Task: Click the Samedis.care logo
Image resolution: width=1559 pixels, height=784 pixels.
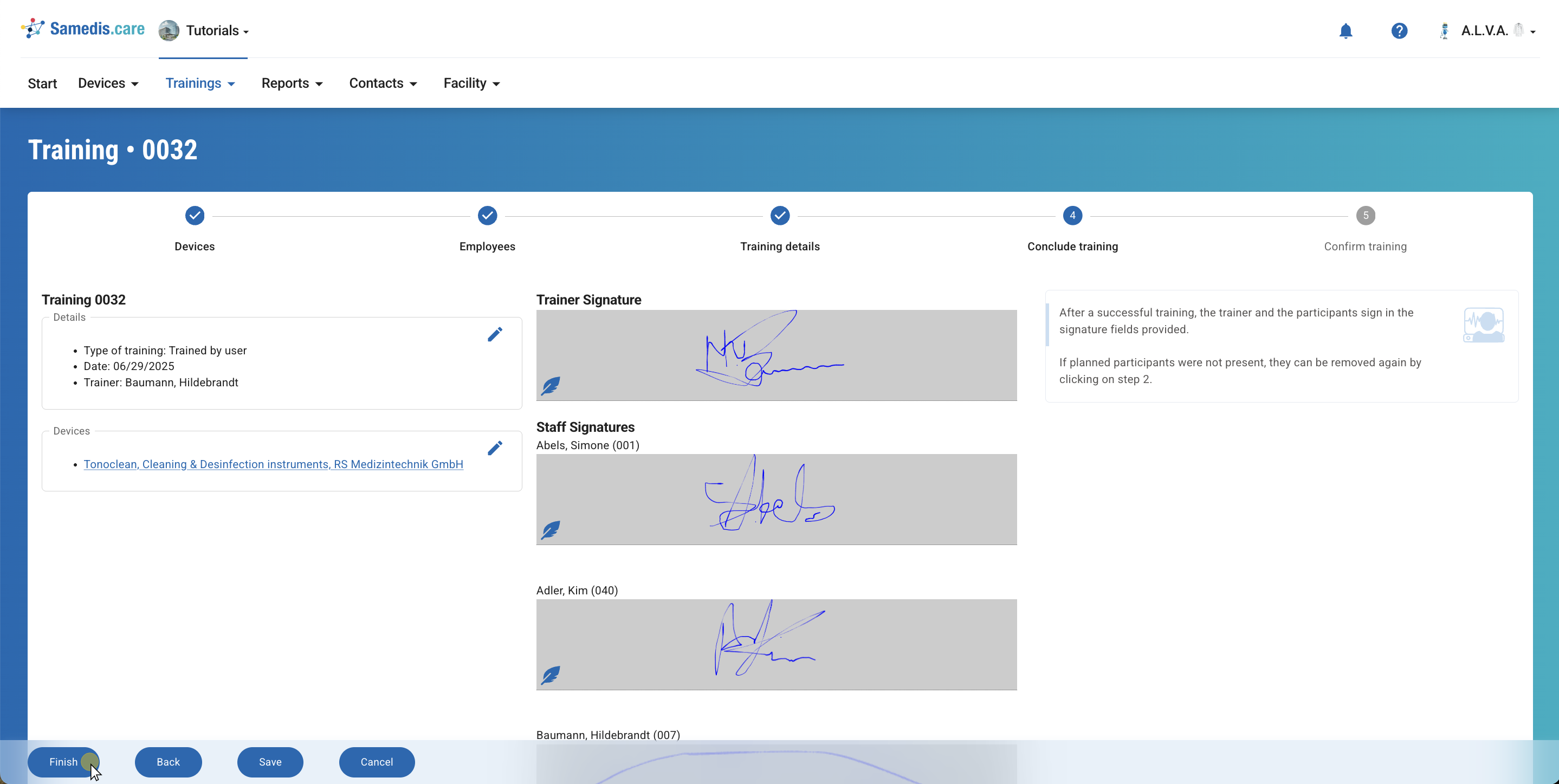Action: click(83, 29)
